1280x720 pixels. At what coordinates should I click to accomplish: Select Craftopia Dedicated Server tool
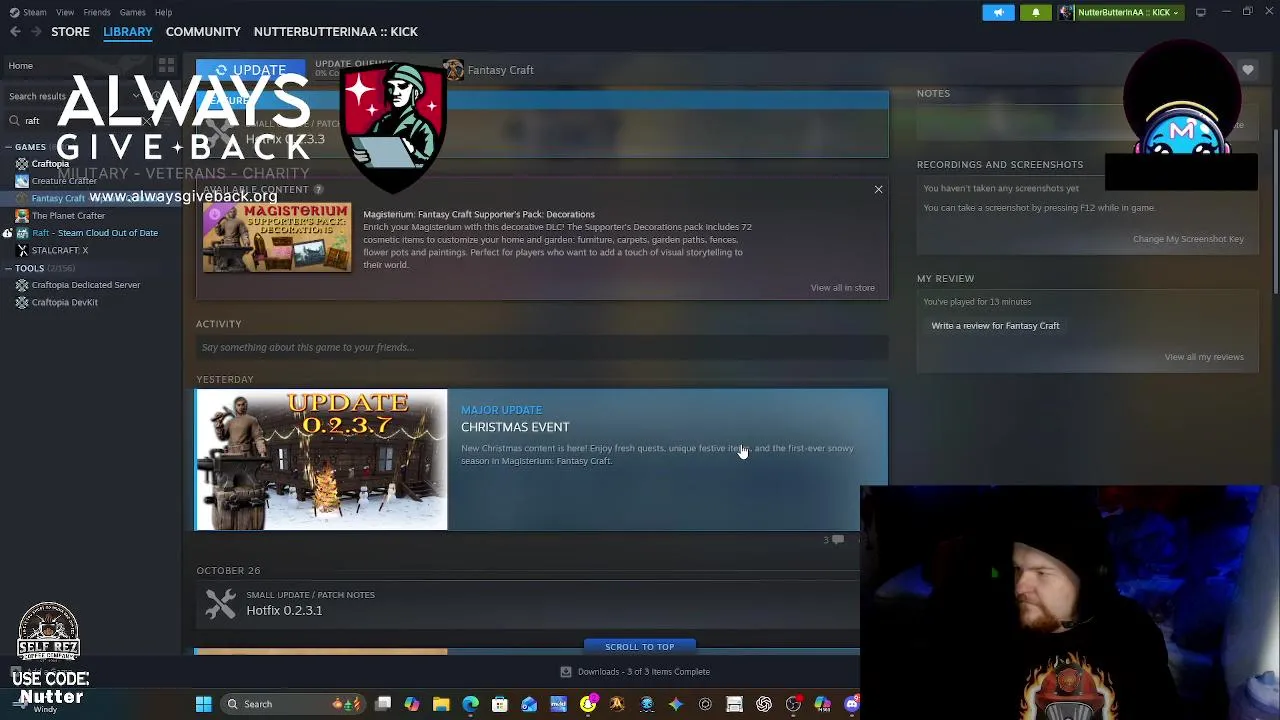tap(86, 285)
